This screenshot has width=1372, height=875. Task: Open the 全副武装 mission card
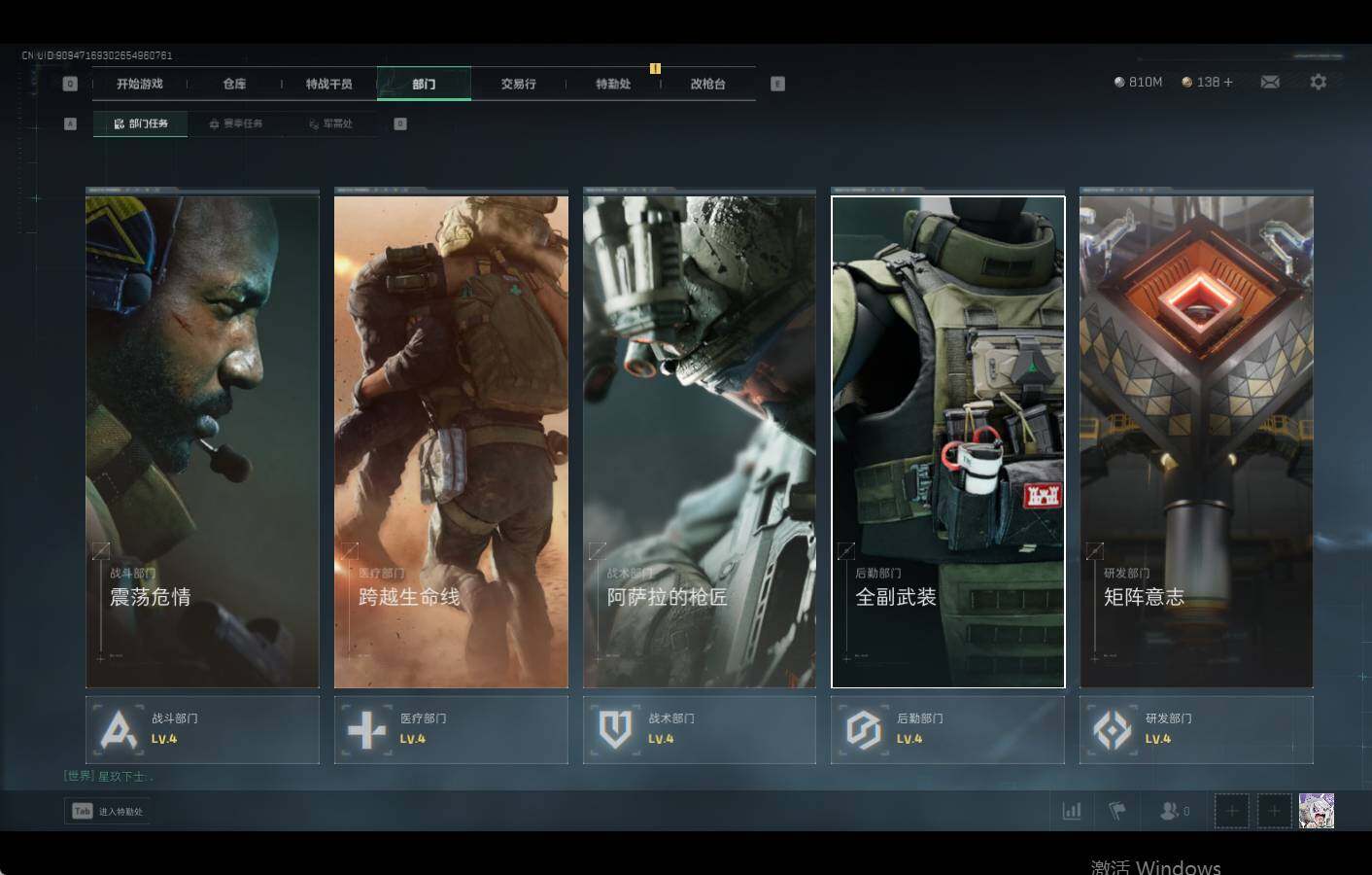coord(948,441)
